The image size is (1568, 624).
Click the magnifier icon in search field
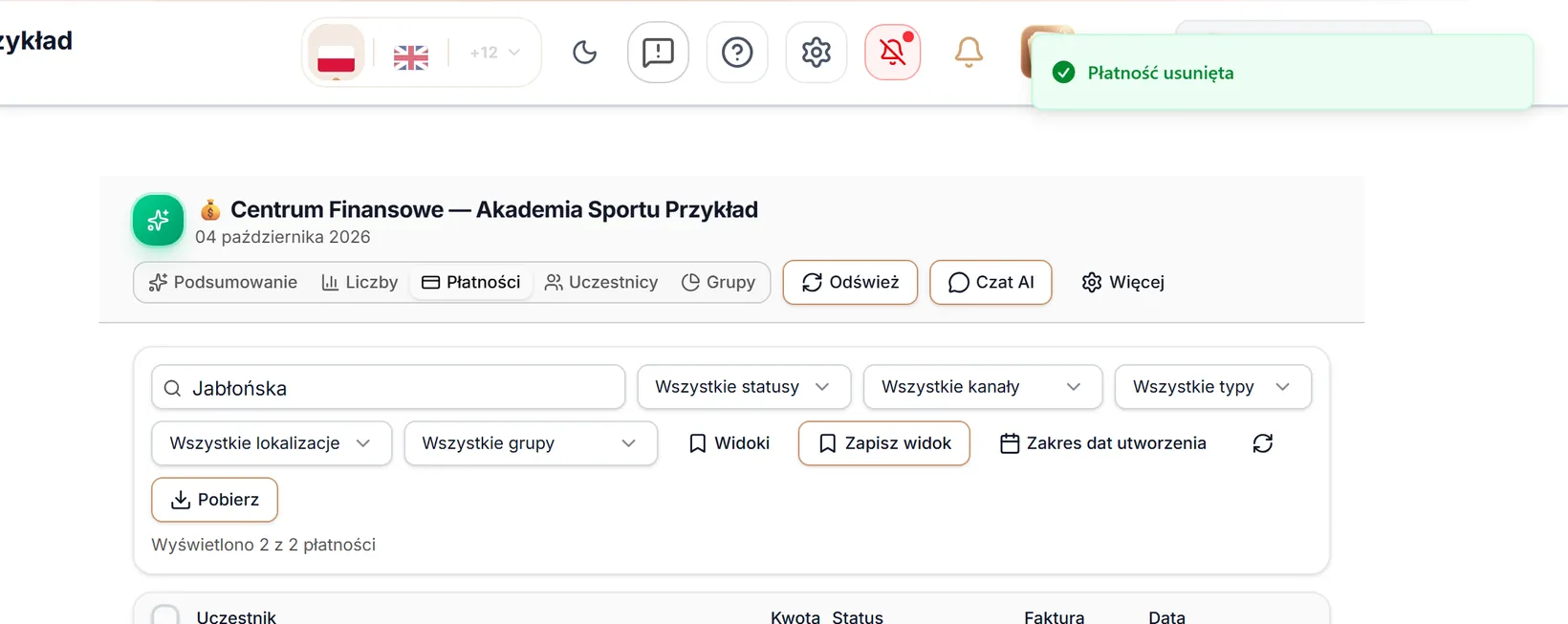pos(172,388)
